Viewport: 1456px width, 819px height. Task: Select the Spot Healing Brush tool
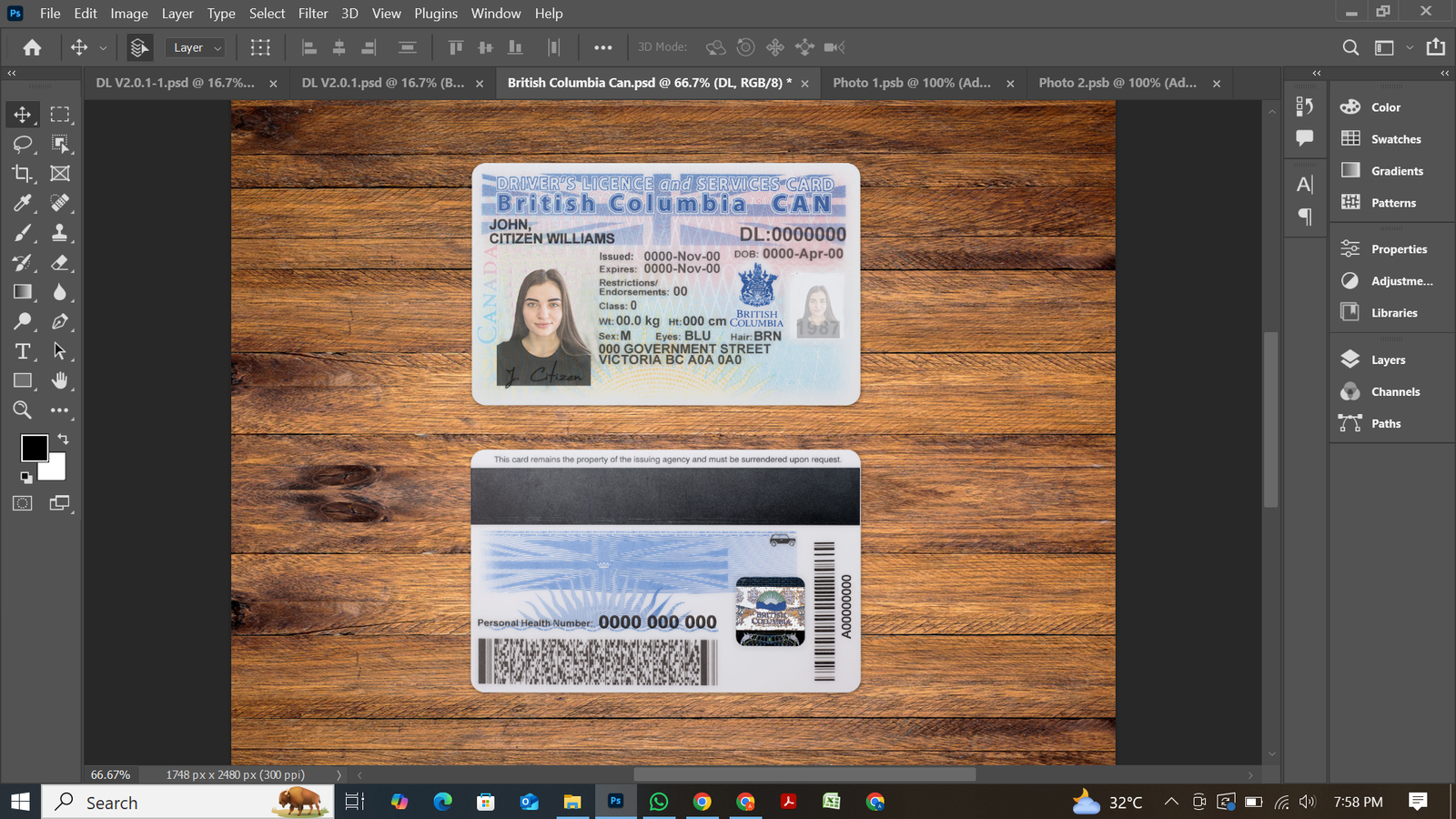click(60, 203)
